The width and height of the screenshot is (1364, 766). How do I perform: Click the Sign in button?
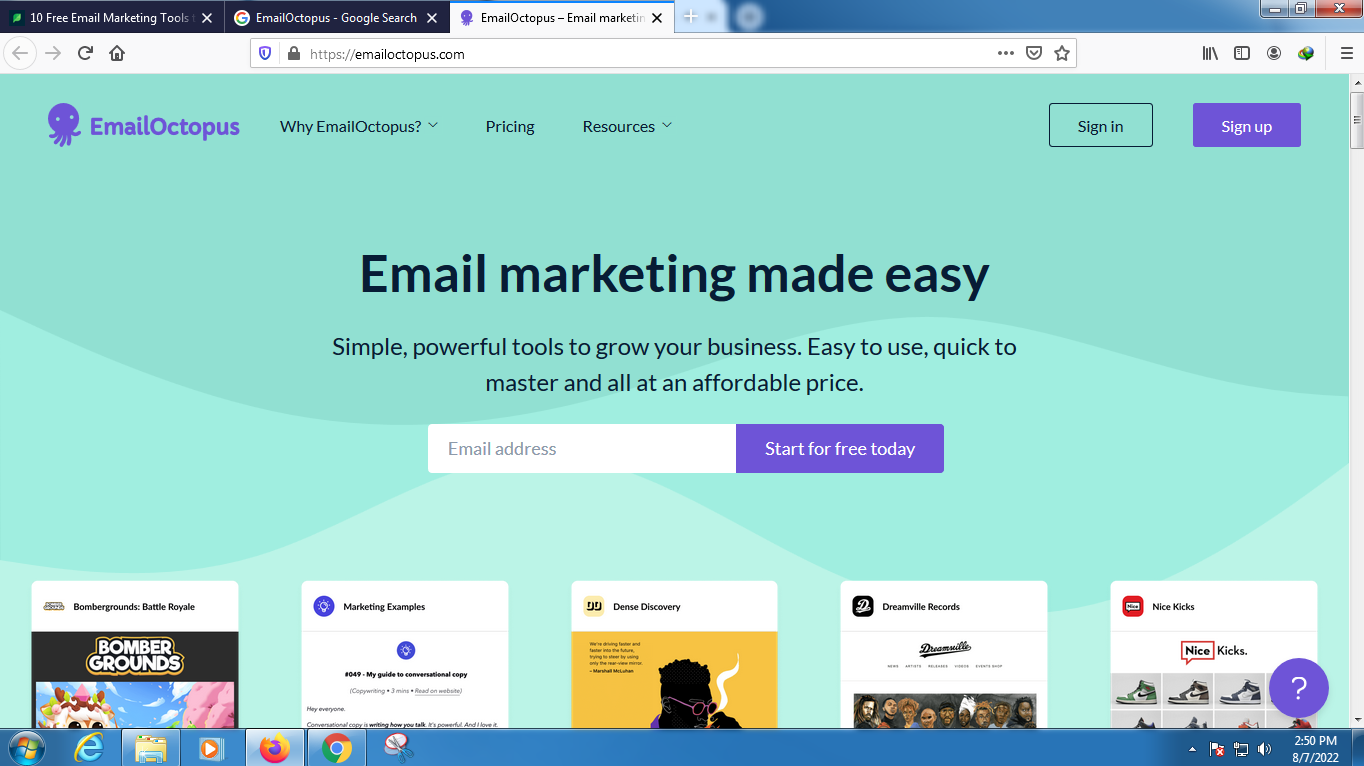coord(1100,125)
